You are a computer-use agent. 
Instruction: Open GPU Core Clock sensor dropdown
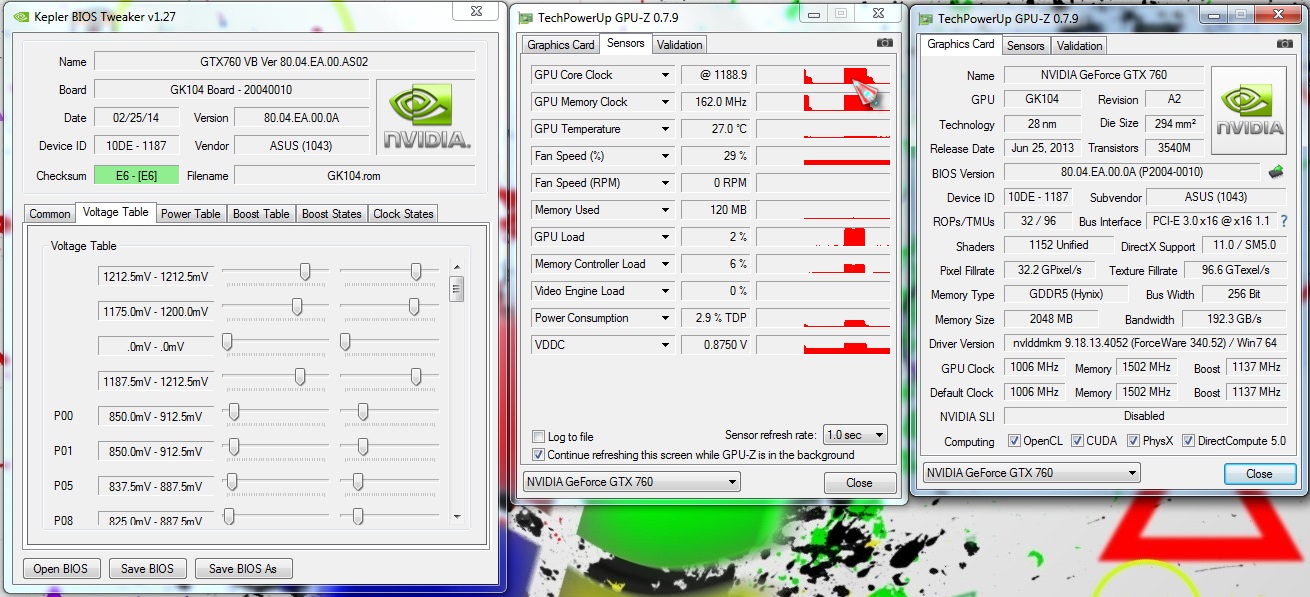point(665,75)
